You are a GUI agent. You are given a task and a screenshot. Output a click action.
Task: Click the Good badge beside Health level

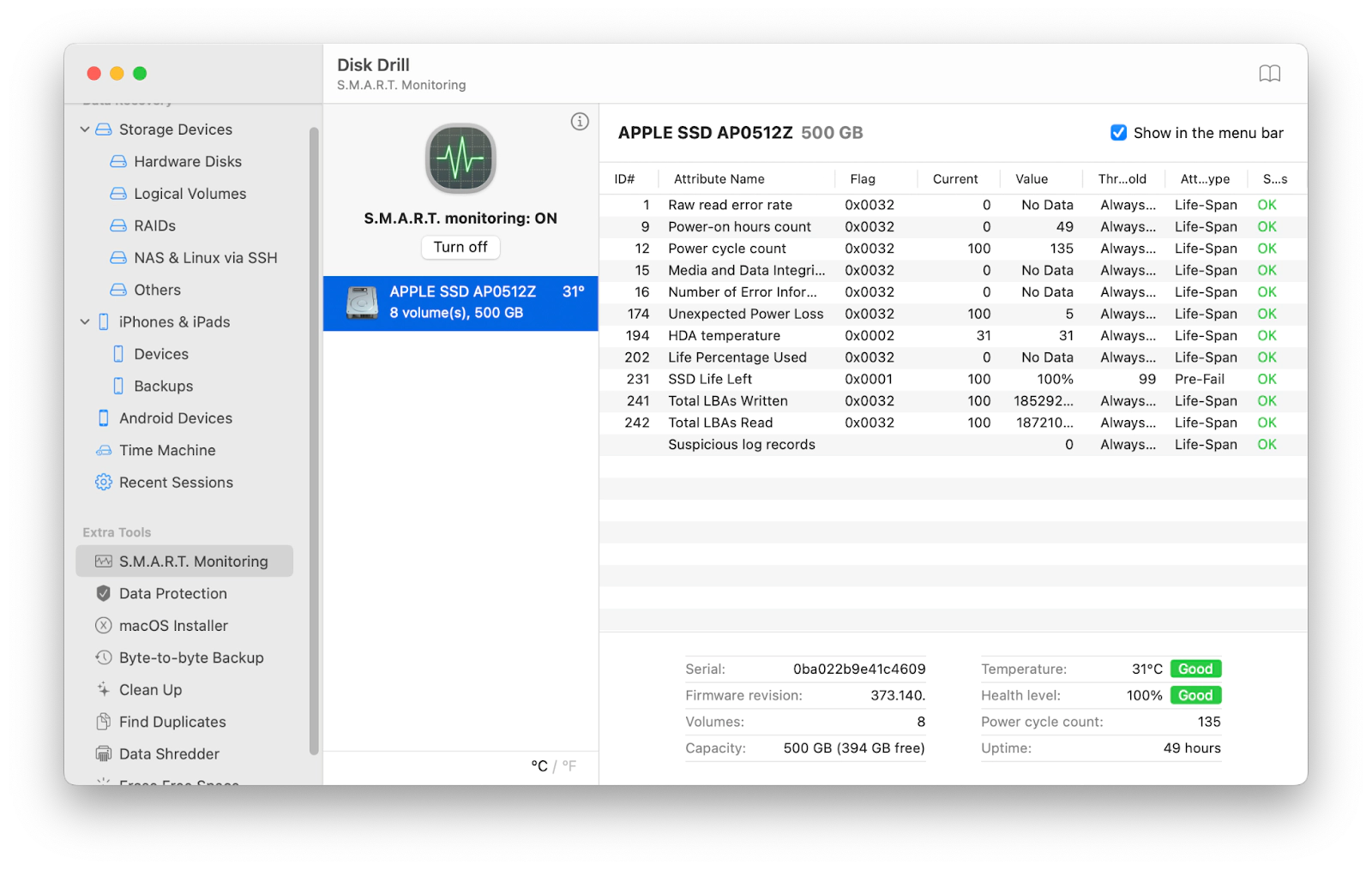point(1195,695)
